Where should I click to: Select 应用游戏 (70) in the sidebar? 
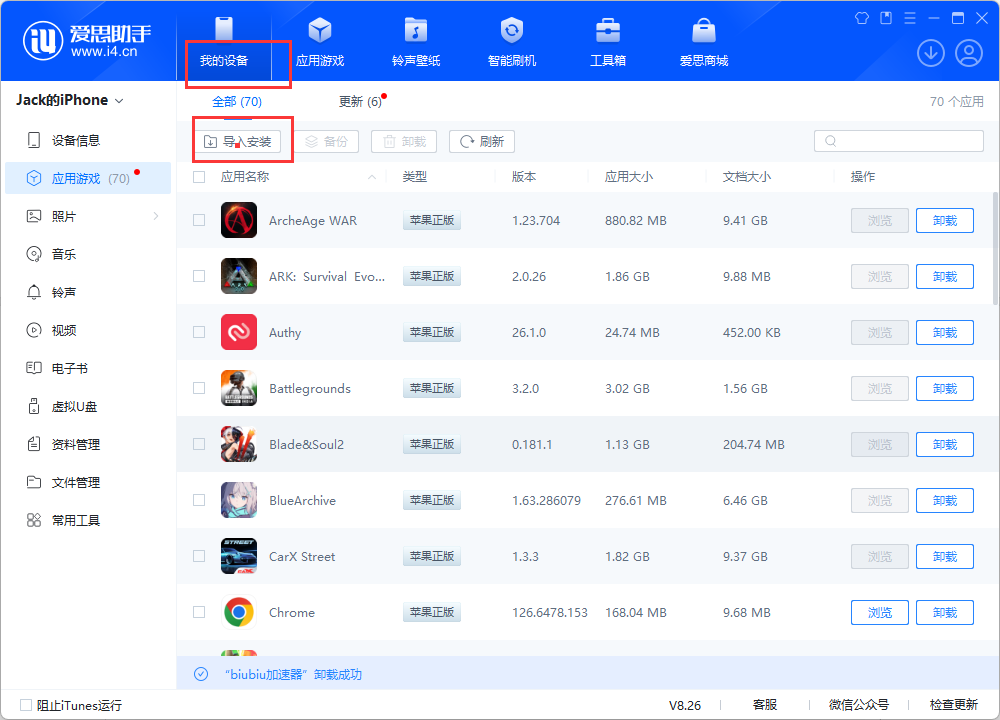coord(88,178)
